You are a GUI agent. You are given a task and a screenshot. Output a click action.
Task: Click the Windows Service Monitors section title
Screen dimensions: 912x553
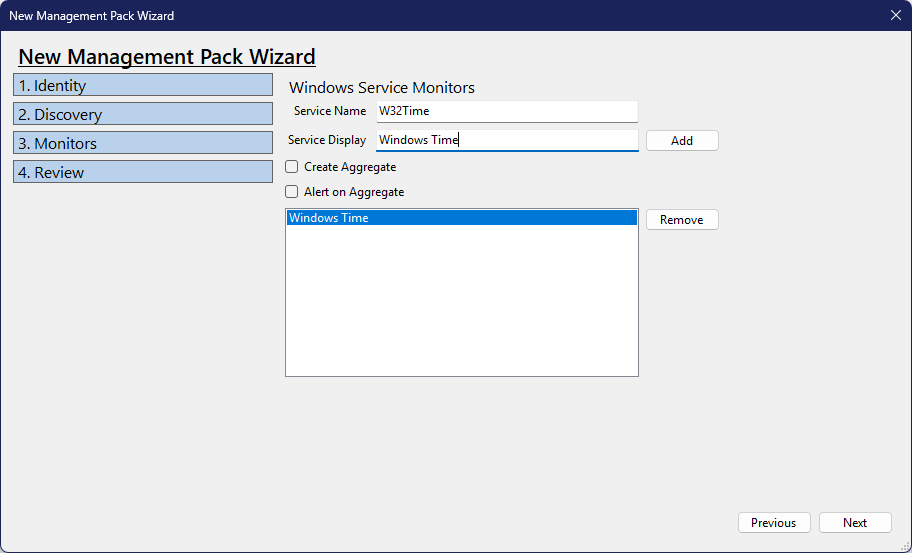point(381,88)
